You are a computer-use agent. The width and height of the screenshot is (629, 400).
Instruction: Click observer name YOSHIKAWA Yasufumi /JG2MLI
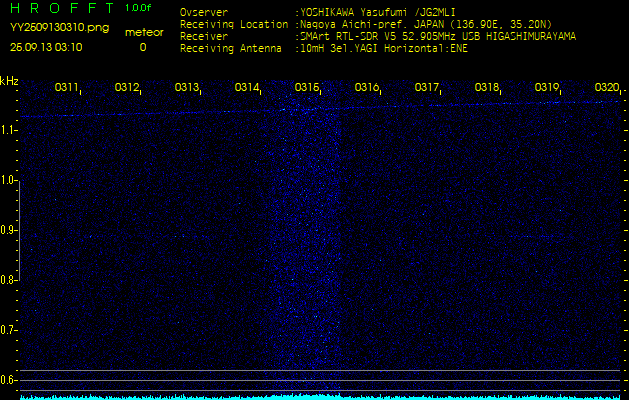[377, 12]
